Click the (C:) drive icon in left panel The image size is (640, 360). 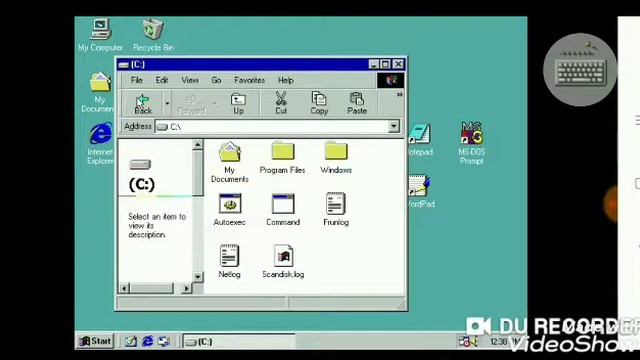click(140, 164)
